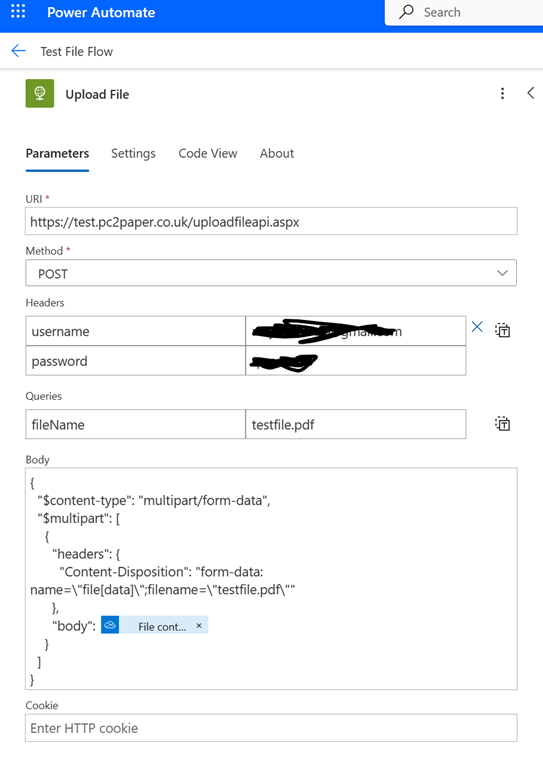Click the testfile.pdf query value field
This screenshot has height=768, width=543.
click(x=356, y=424)
